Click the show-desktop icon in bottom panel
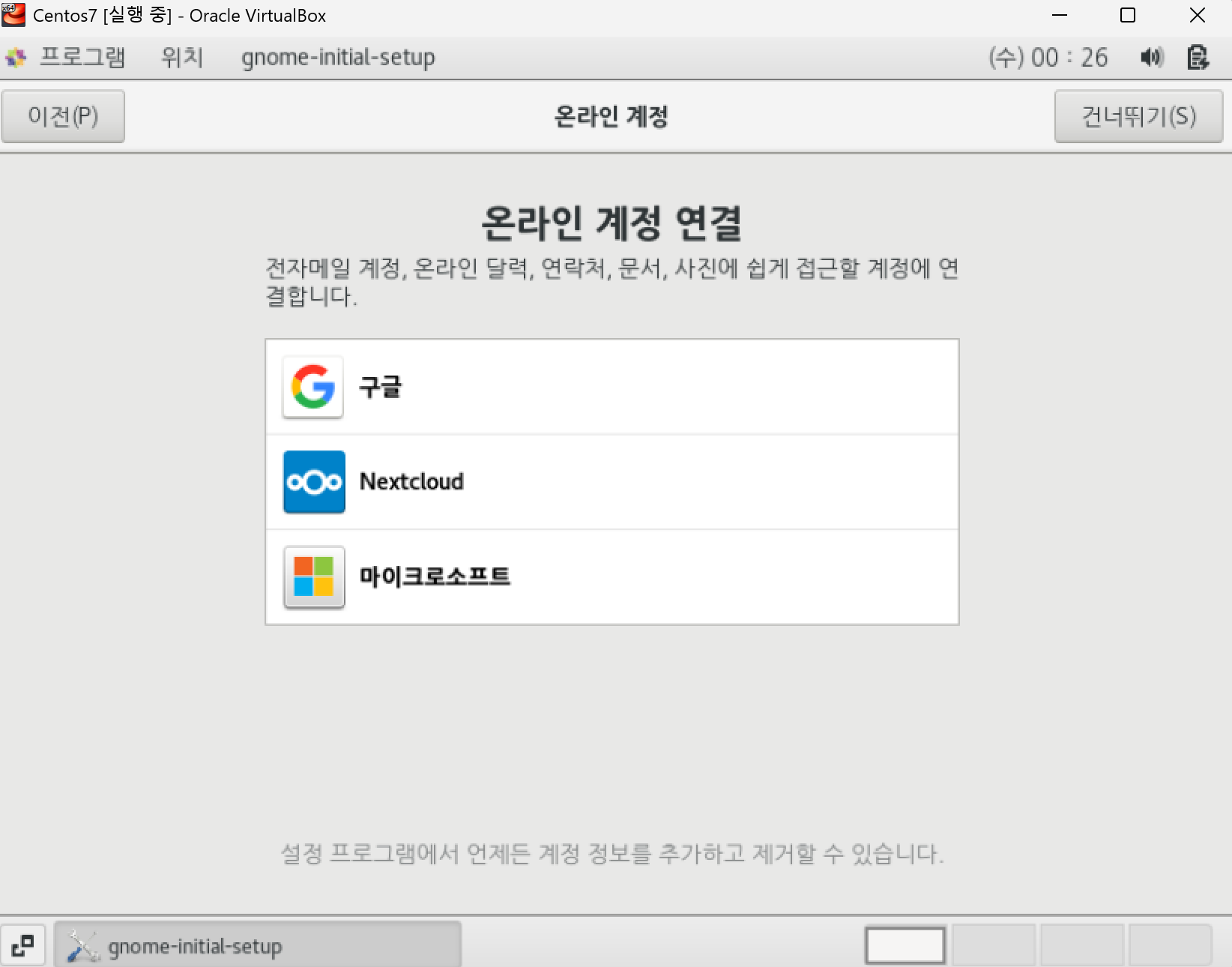This screenshot has width=1232, height=967. pyautogui.click(x=22, y=945)
